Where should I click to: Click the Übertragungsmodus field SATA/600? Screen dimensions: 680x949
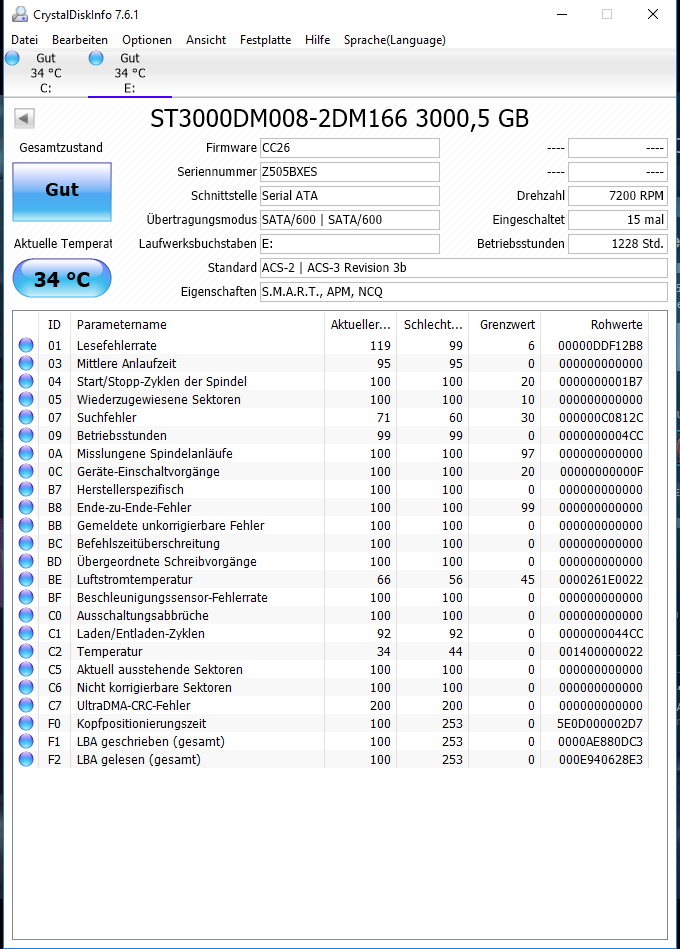[x=350, y=220]
